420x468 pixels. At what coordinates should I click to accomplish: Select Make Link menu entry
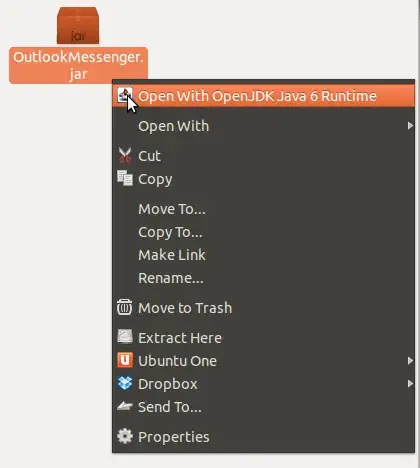(x=263, y=255)
